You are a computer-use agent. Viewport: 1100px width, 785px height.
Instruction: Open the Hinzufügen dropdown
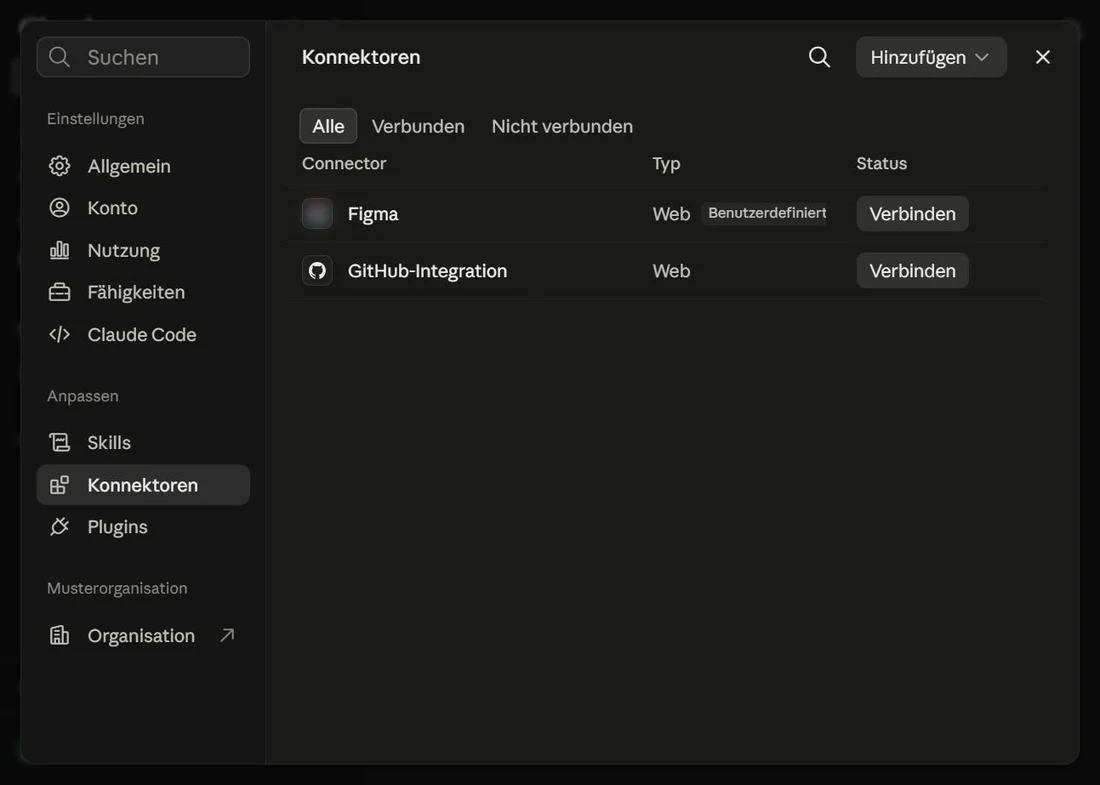(x=931, y=58)
